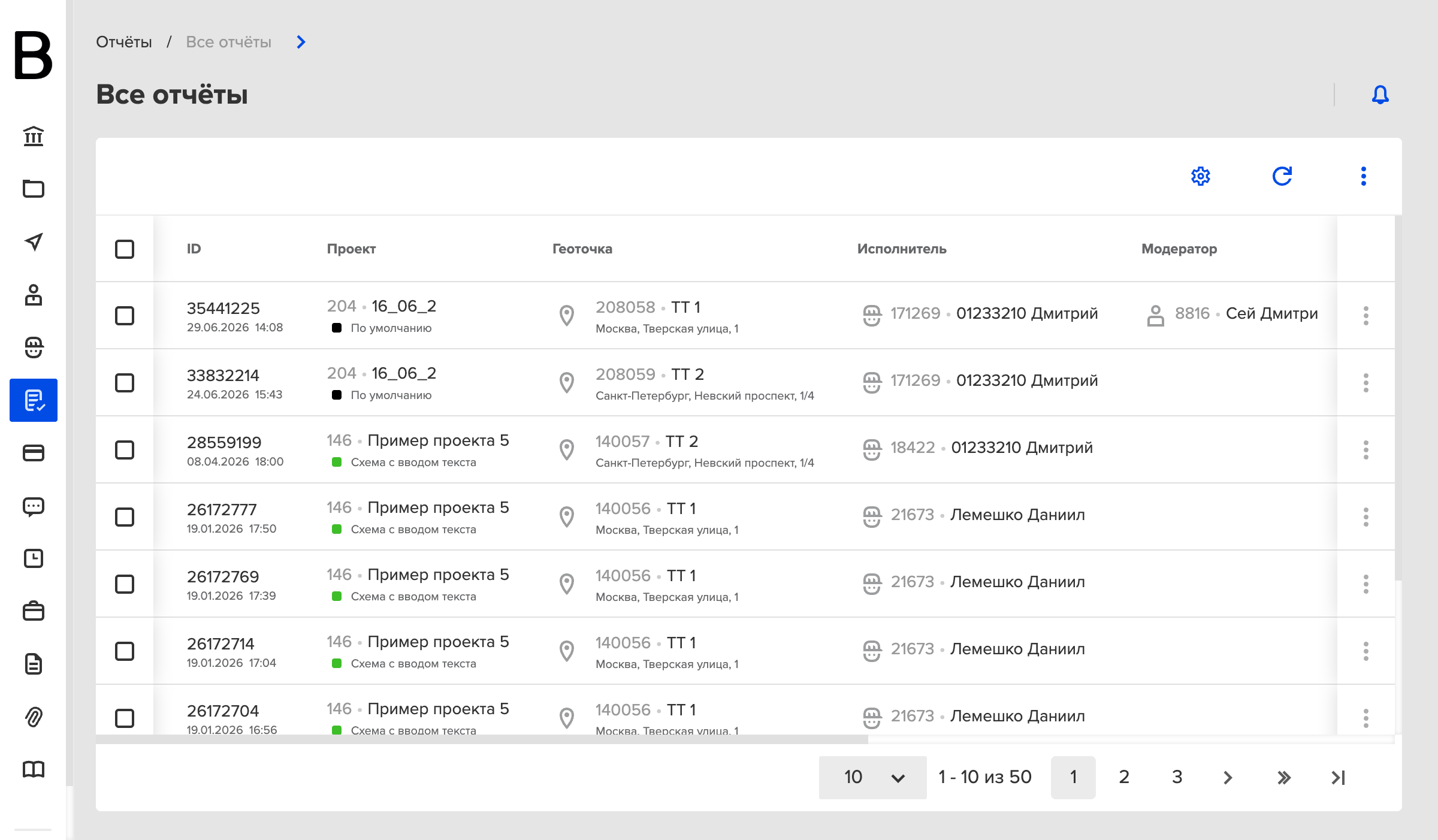Open row actions menu for report 35441225
1438x840 pixels.
(1366, 316)
